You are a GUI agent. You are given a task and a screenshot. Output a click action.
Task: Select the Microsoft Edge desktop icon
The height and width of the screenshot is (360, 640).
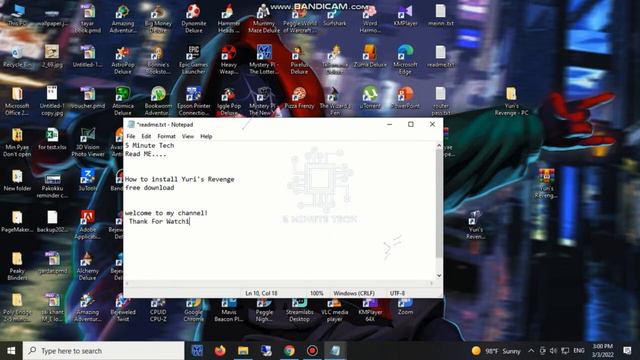point(405,60)
